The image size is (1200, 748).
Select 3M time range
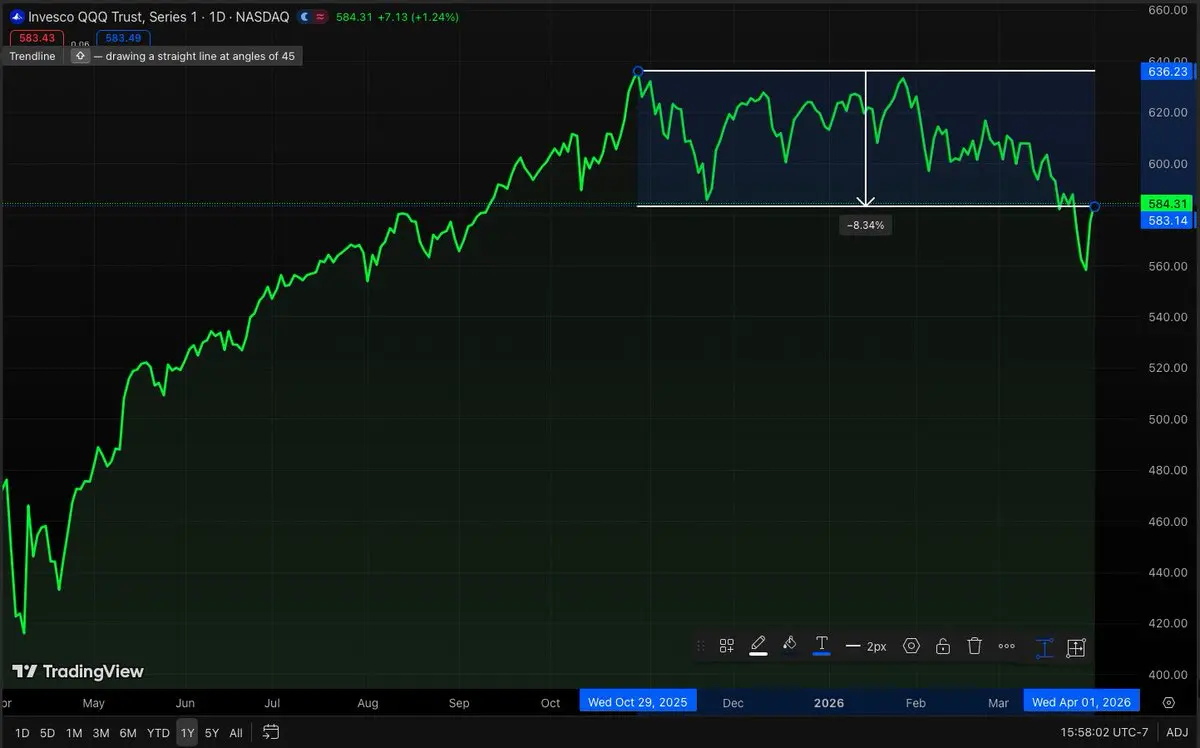click(x=101, y=732)
